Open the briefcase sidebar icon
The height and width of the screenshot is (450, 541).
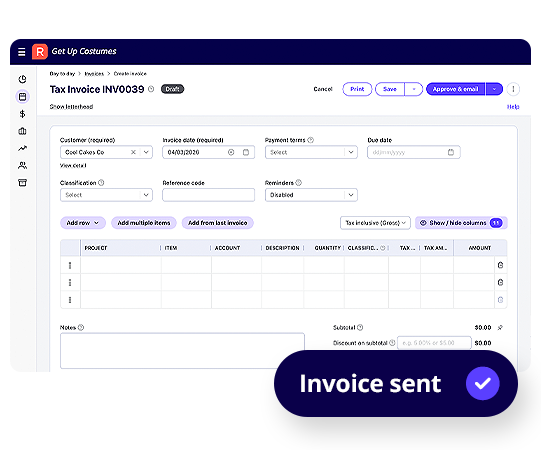tap(22, 131)
